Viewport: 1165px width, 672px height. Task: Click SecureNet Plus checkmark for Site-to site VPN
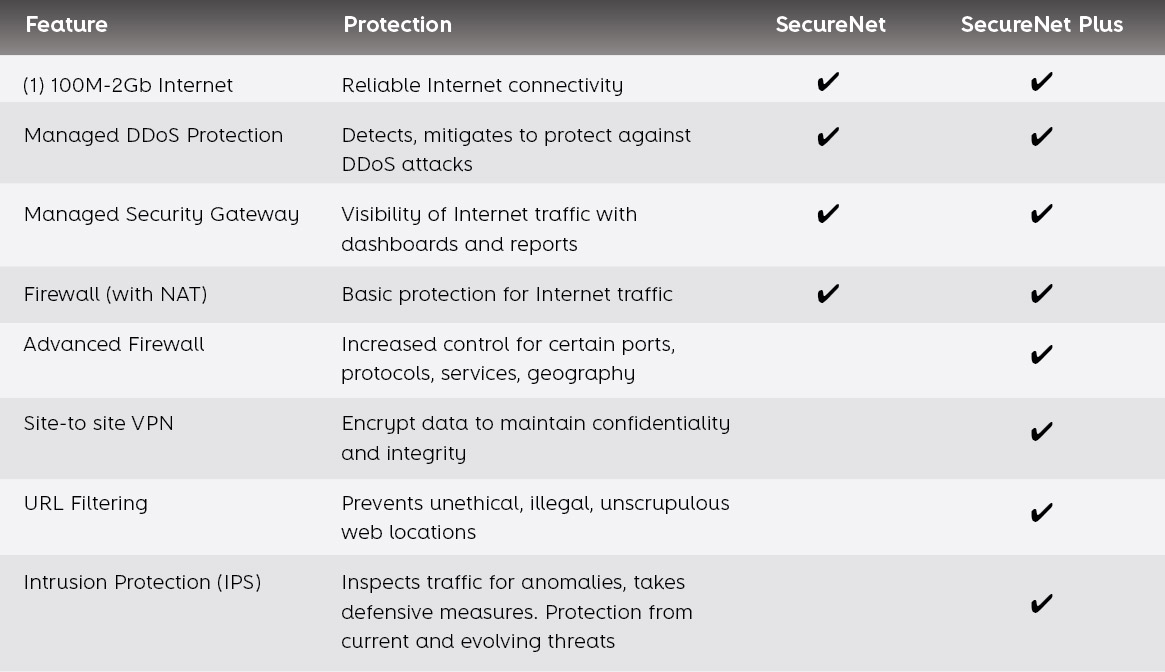point(1041,431)
